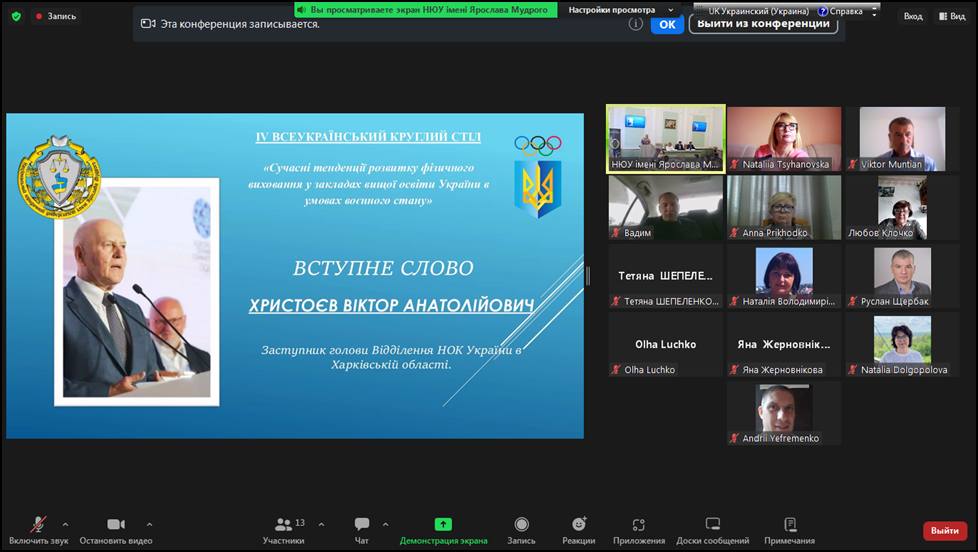The image size is (978, 552).
Task: Select Viktor Muntian video tile
Action: click(x=902, y=138)
